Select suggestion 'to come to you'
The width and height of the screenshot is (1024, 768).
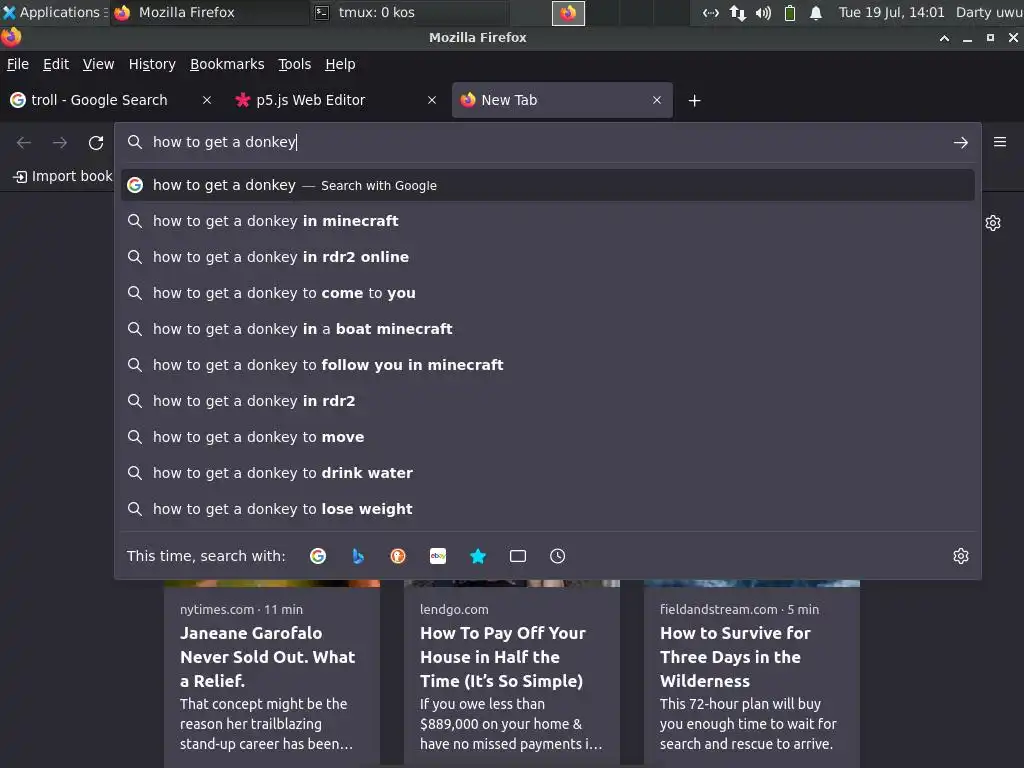pos(547,293)
